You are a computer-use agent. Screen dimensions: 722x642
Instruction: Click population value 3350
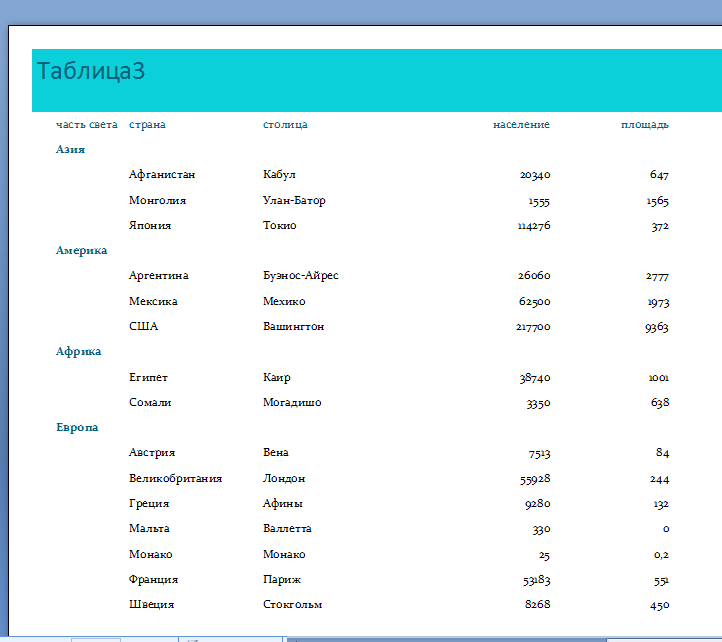pyautogui.click(x=538, y=403)
